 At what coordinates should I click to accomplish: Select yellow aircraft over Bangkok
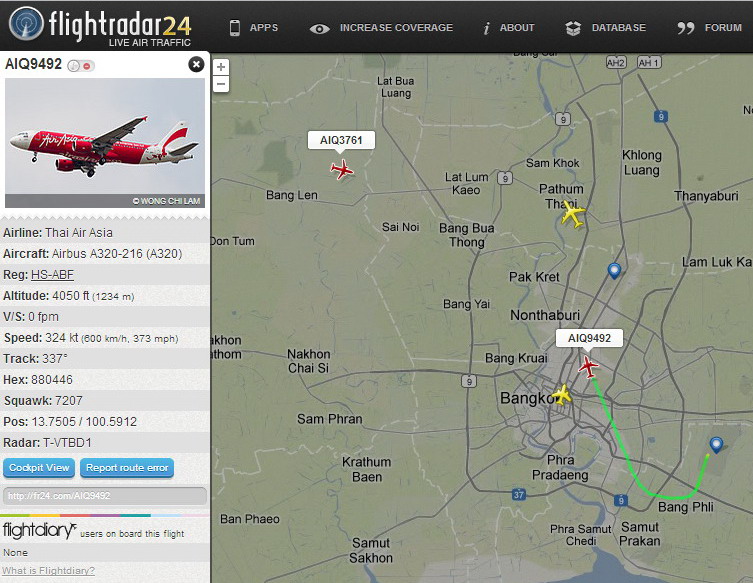coord(562,395)
